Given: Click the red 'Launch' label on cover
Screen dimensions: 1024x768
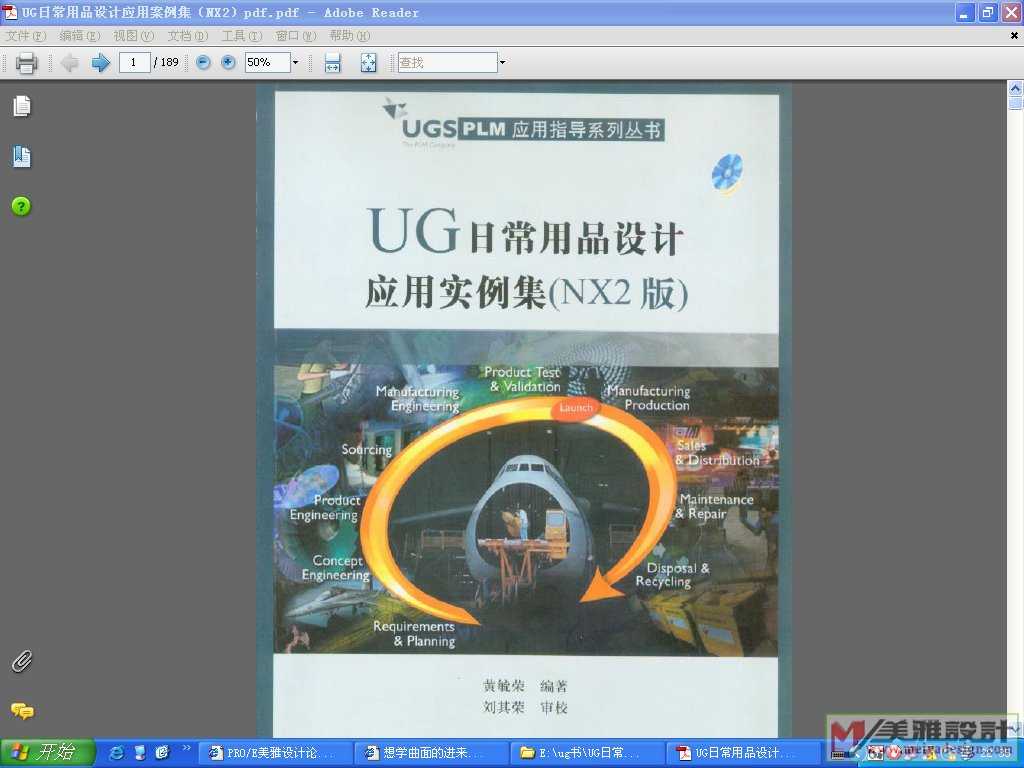Looking at the screenshot, I should (575, 408).
